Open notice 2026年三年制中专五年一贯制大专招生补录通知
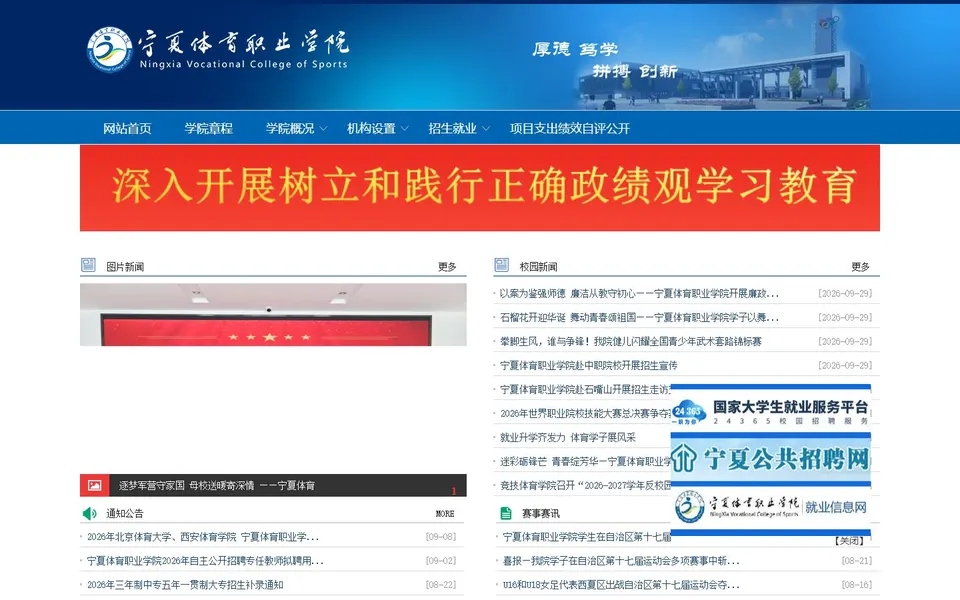This screenshot has height=600, width=960. pyautogui.click(x=185, y=585)
